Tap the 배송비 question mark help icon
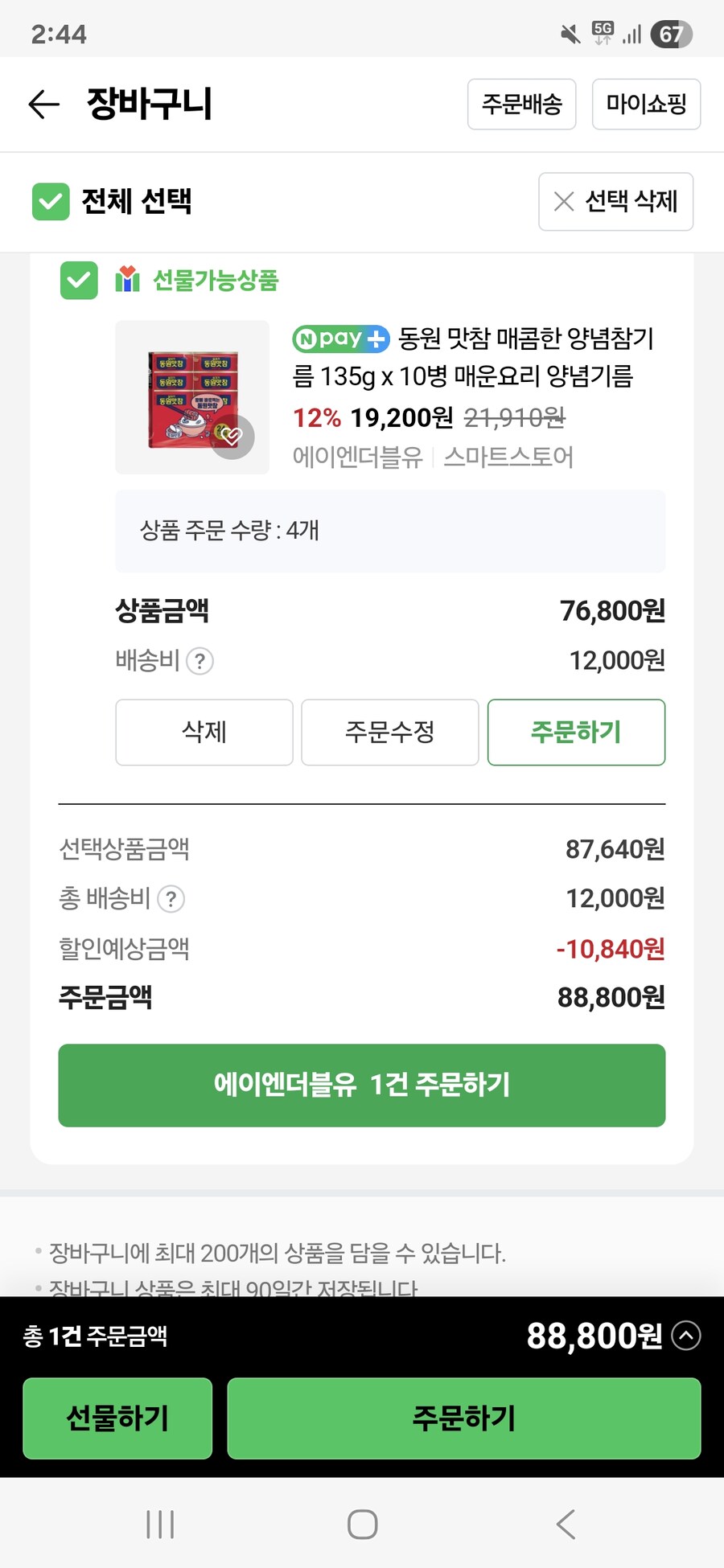This screenshot has width=724, height=1568. [200, 661]
